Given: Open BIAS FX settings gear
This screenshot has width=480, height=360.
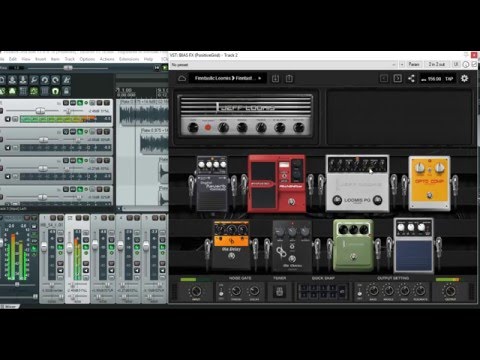Looking at the screenshot, I should 464,78.
